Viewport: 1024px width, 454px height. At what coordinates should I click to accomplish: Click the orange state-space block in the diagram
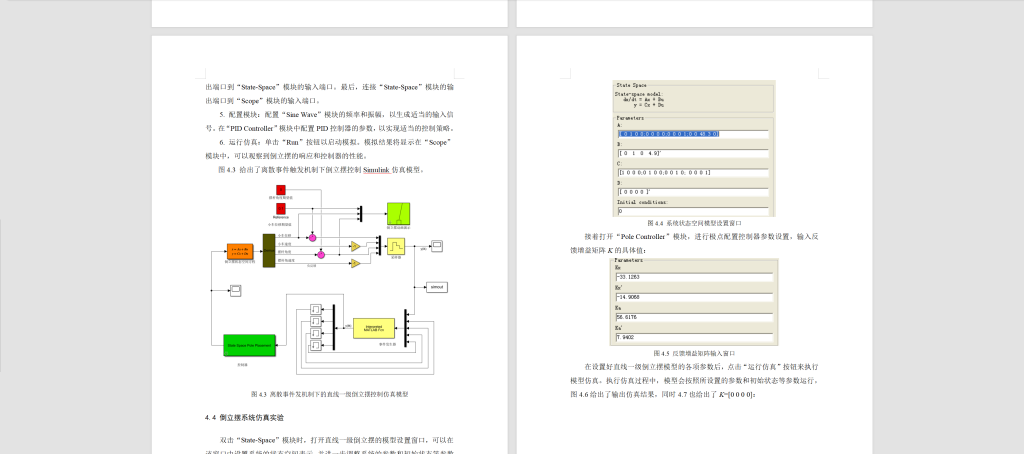click(240, 251)
